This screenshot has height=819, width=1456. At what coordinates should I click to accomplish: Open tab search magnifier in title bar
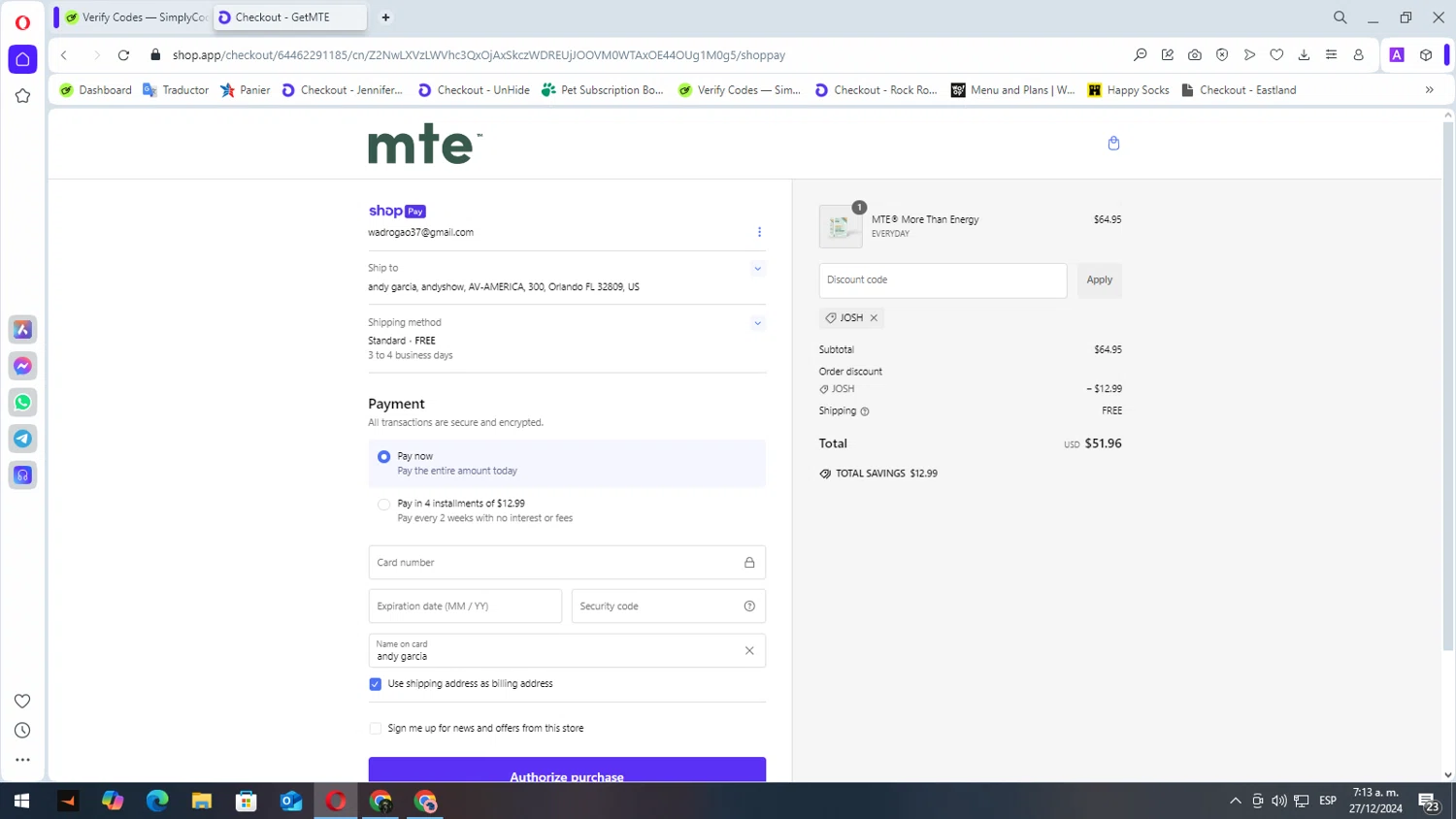click(1340, 17)
